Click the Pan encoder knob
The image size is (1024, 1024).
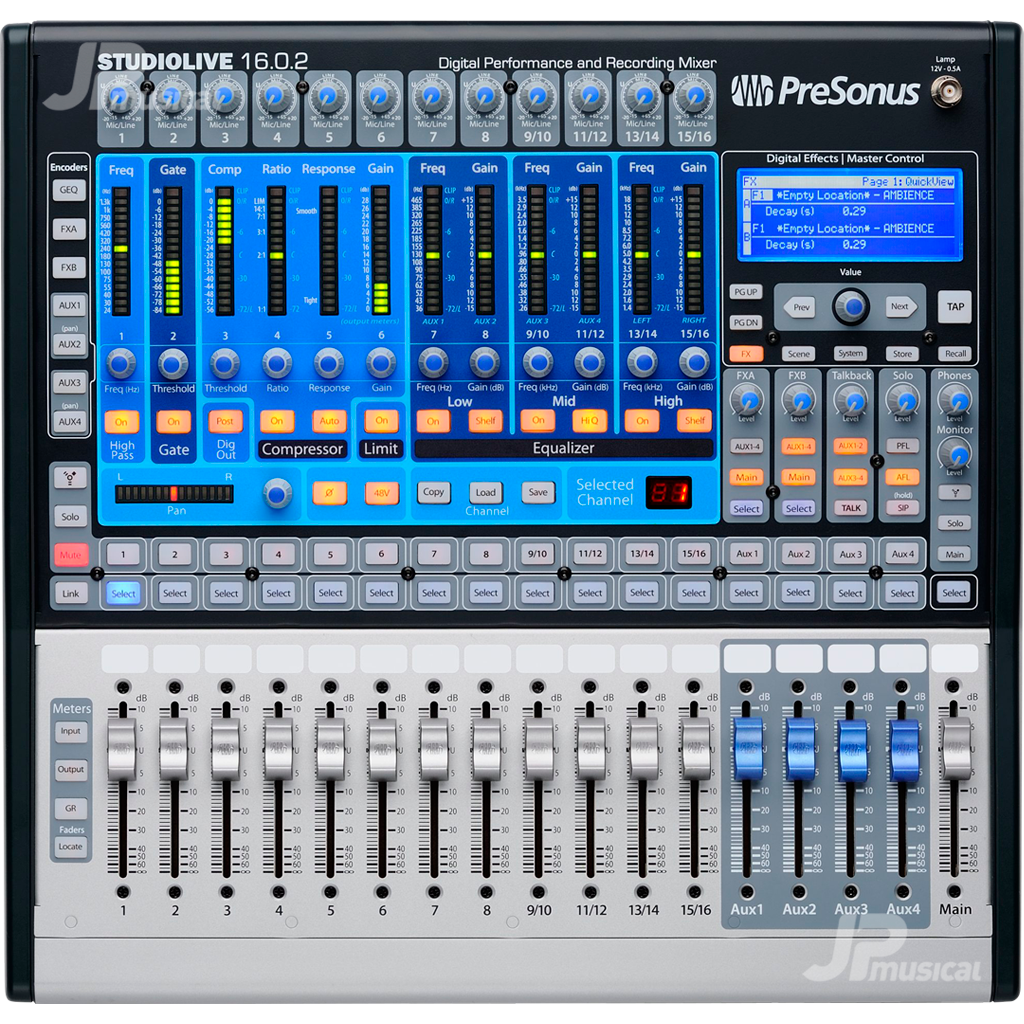(x=277, y=493)
